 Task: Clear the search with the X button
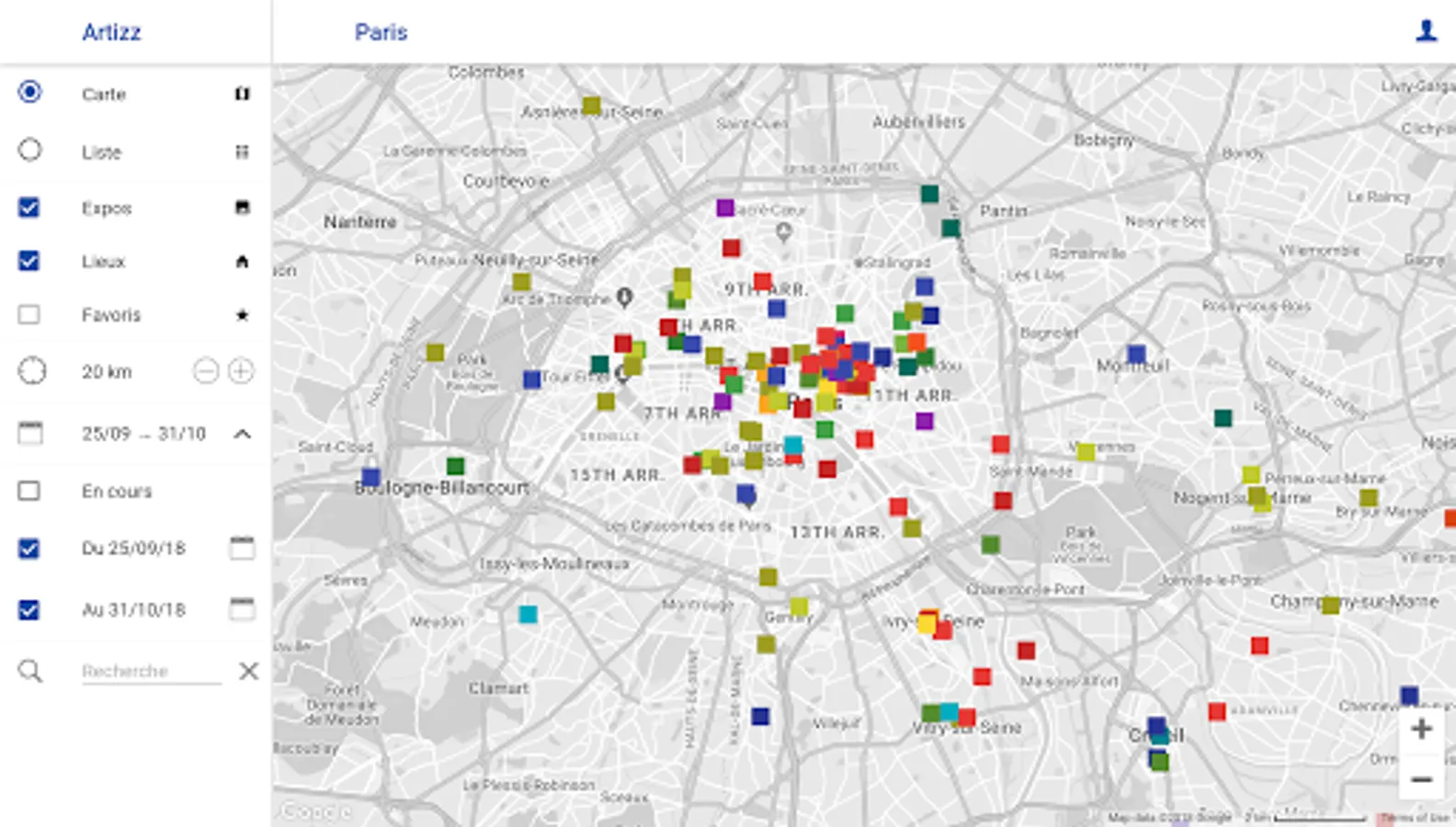click(x=248, y=671)
